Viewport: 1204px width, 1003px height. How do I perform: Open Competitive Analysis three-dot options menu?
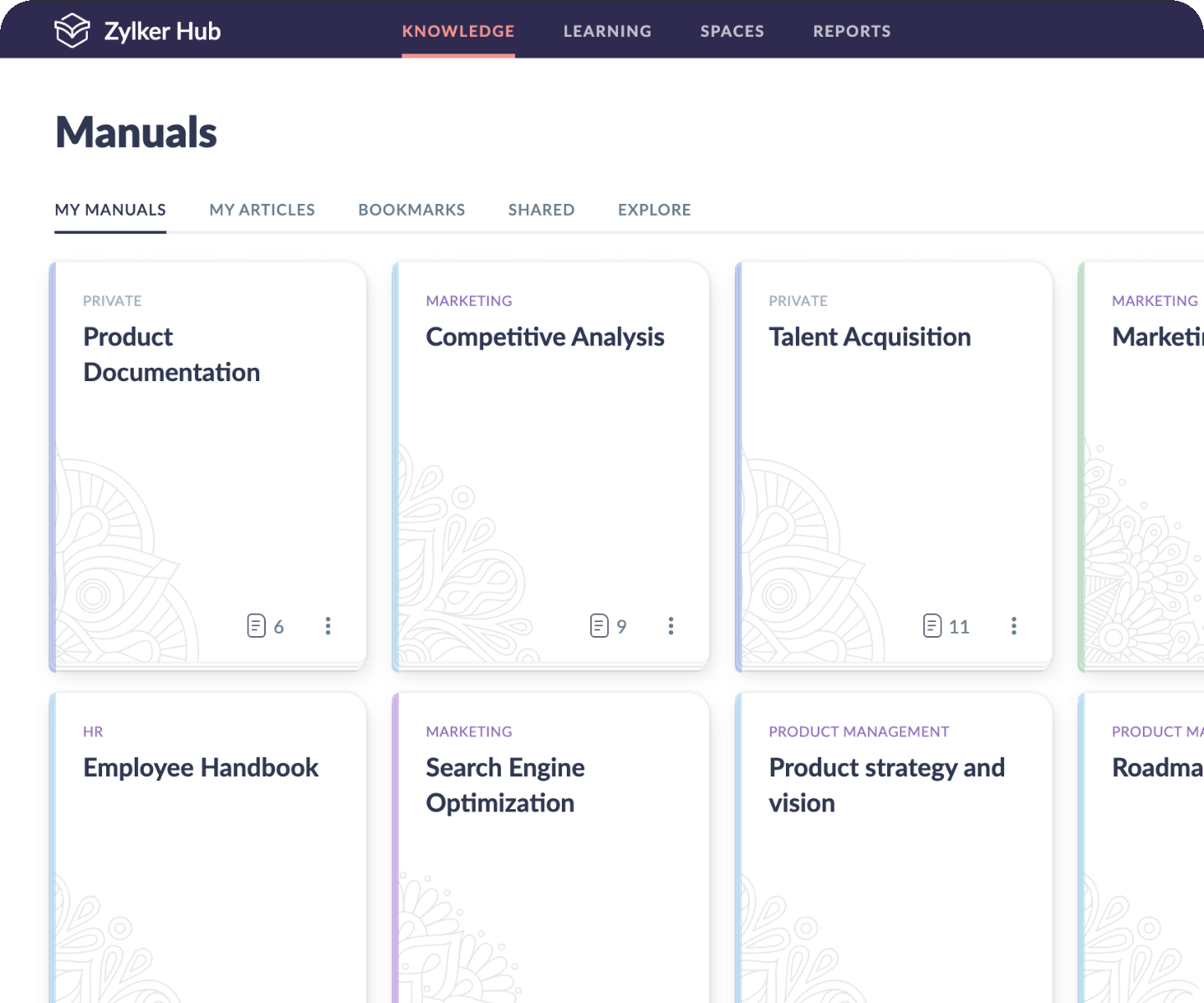[x=671, y=626]
